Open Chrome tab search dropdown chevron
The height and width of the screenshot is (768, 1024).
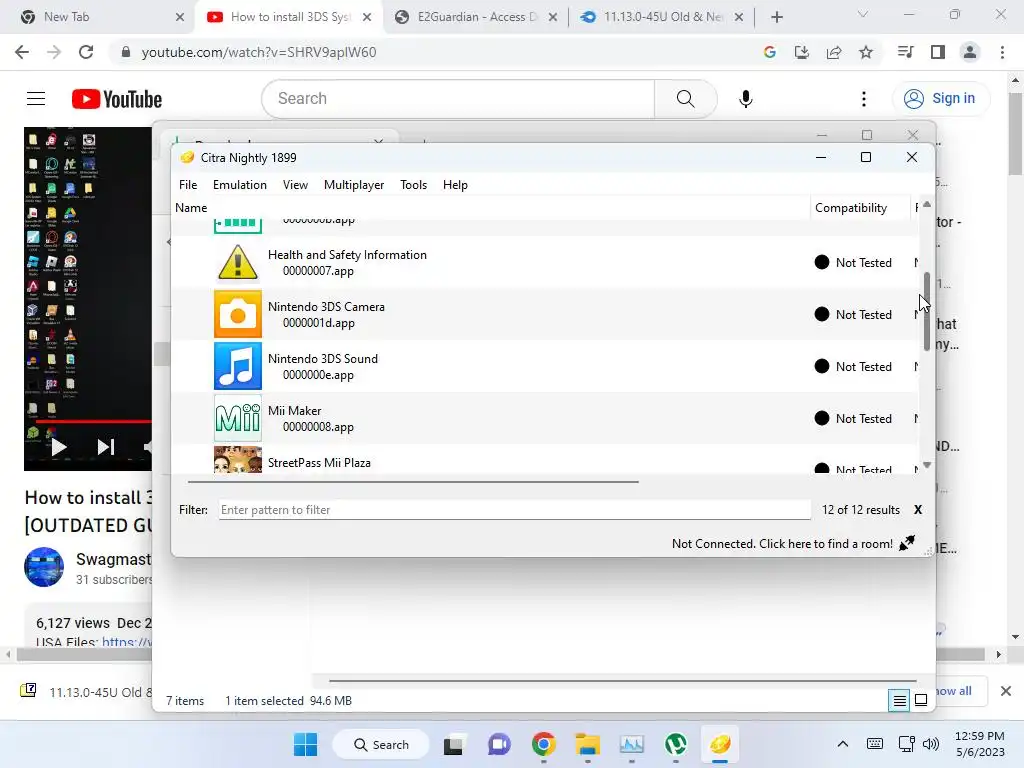click(x=863, y=14)
